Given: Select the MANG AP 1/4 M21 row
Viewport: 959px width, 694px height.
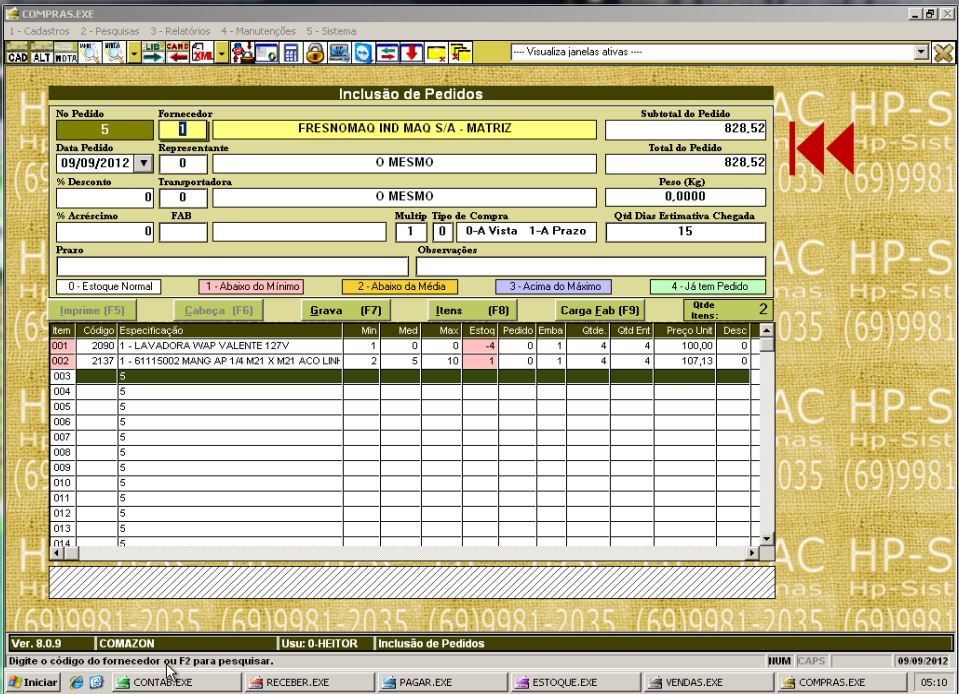Looking at the screenshot, I should tap(400, 361).
